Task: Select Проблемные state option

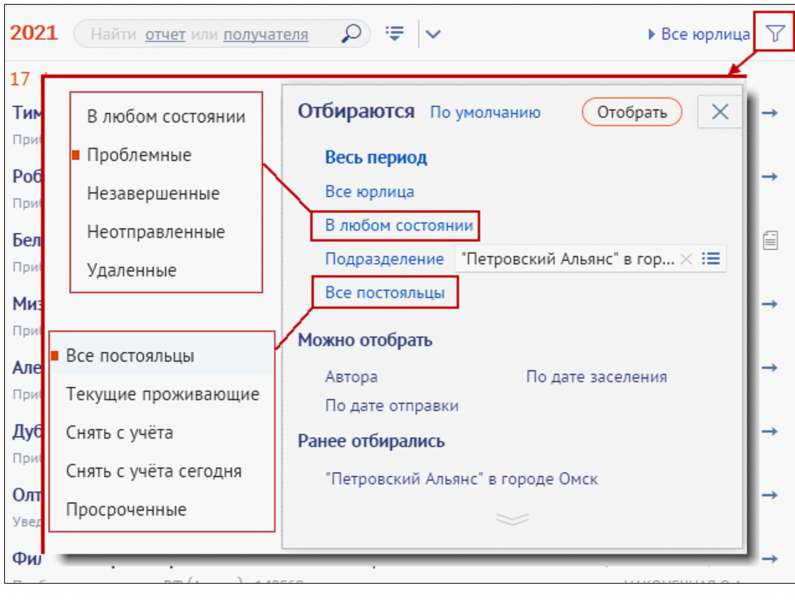Action: (x=139, y=155)
